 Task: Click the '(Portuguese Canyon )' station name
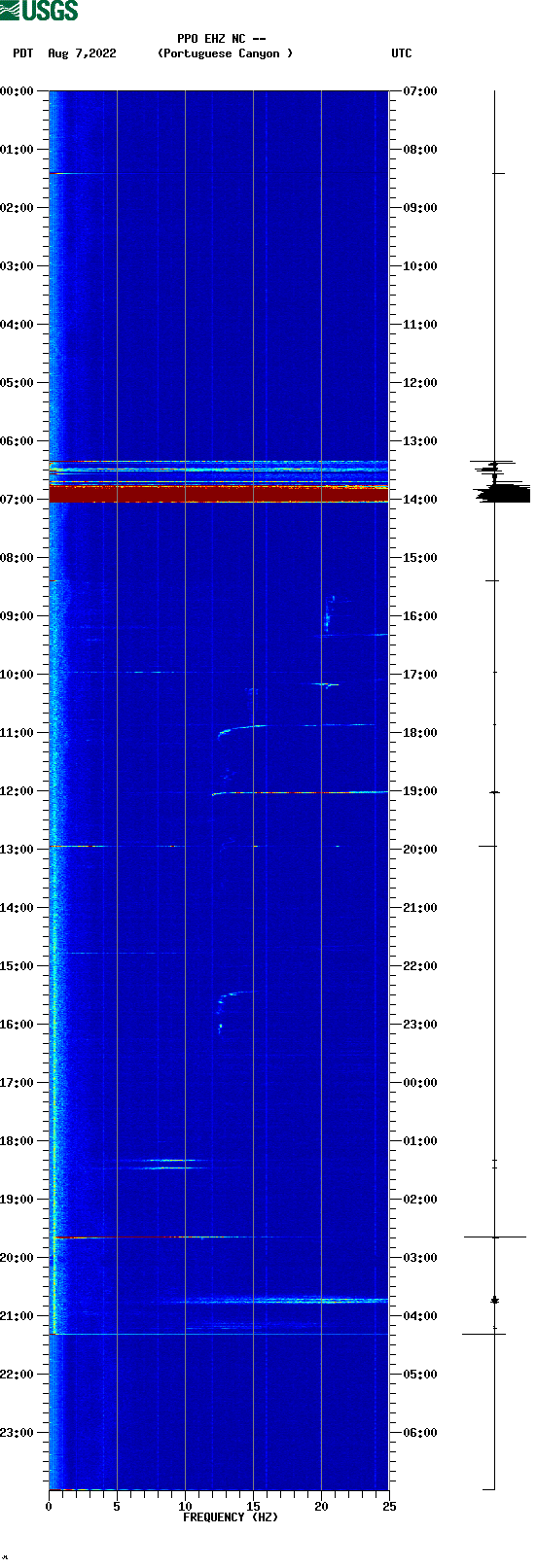pos(225,53)
